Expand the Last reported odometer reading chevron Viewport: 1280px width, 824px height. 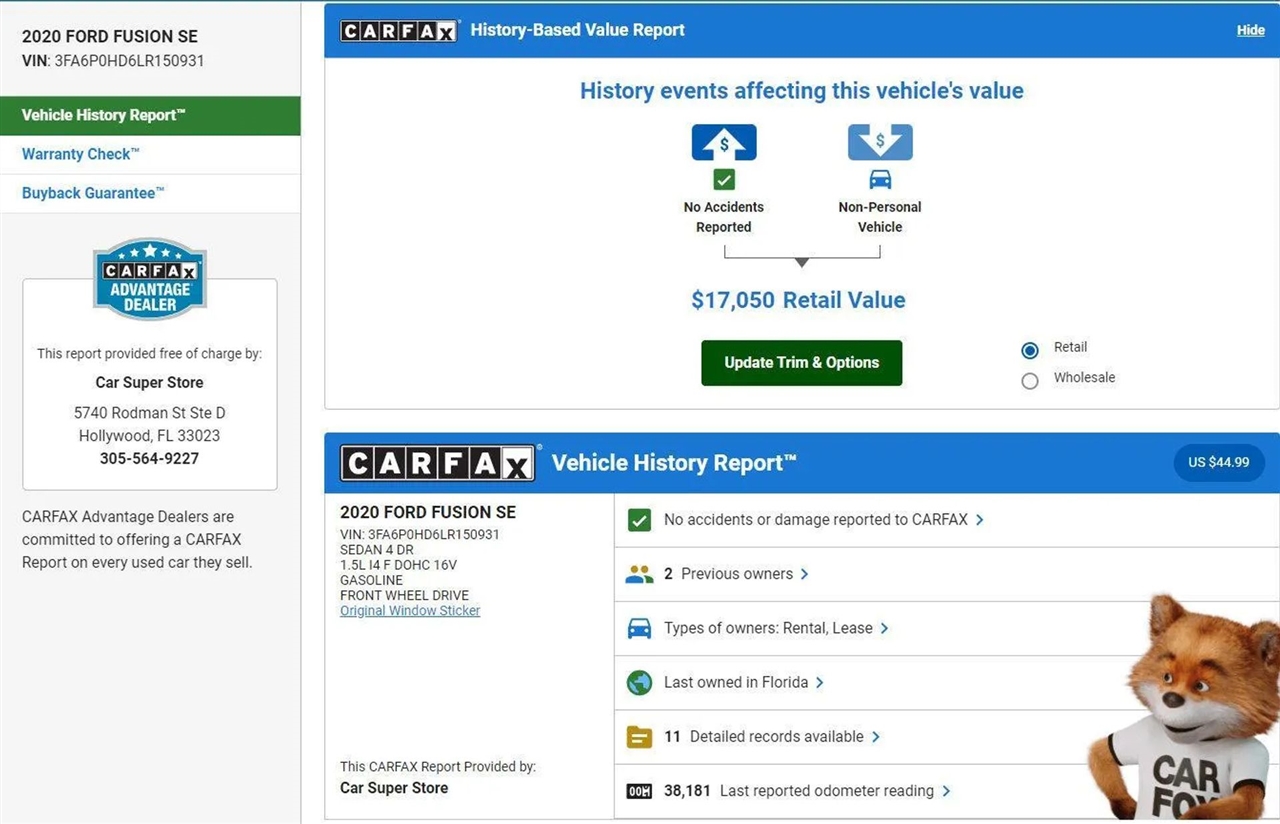click(946, 791)
